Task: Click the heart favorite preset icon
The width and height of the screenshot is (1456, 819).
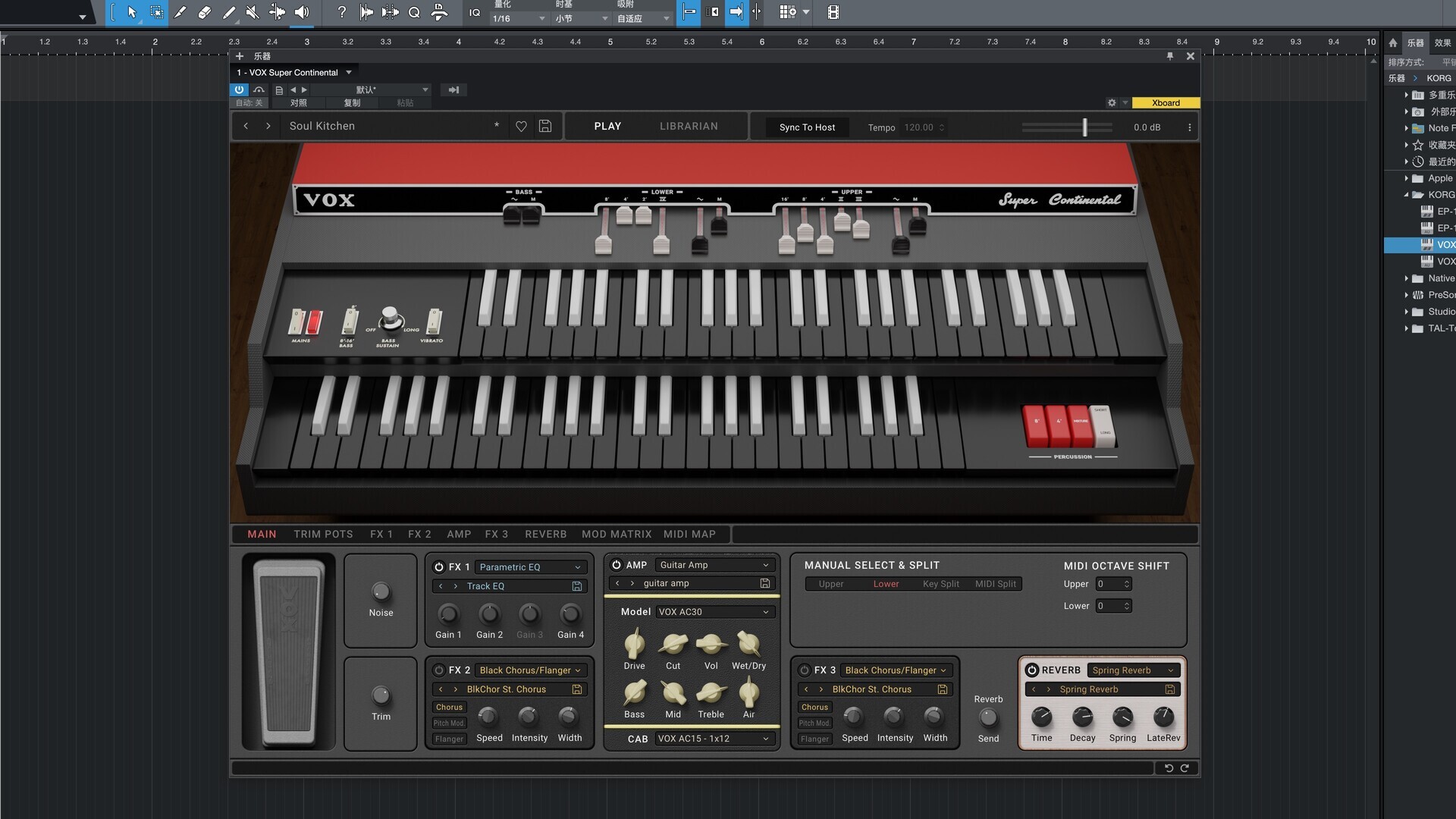Action: click(521, 127)
